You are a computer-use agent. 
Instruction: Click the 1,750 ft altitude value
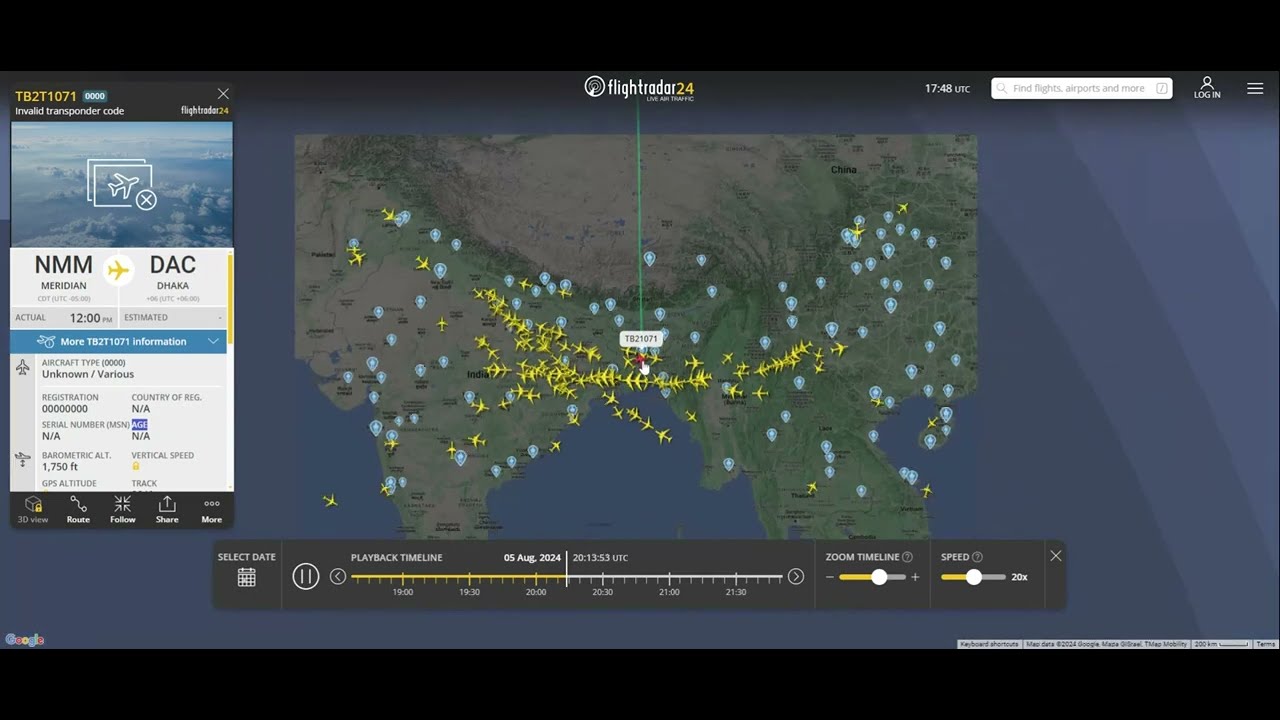pyautogui.click(x=60, y=467)
